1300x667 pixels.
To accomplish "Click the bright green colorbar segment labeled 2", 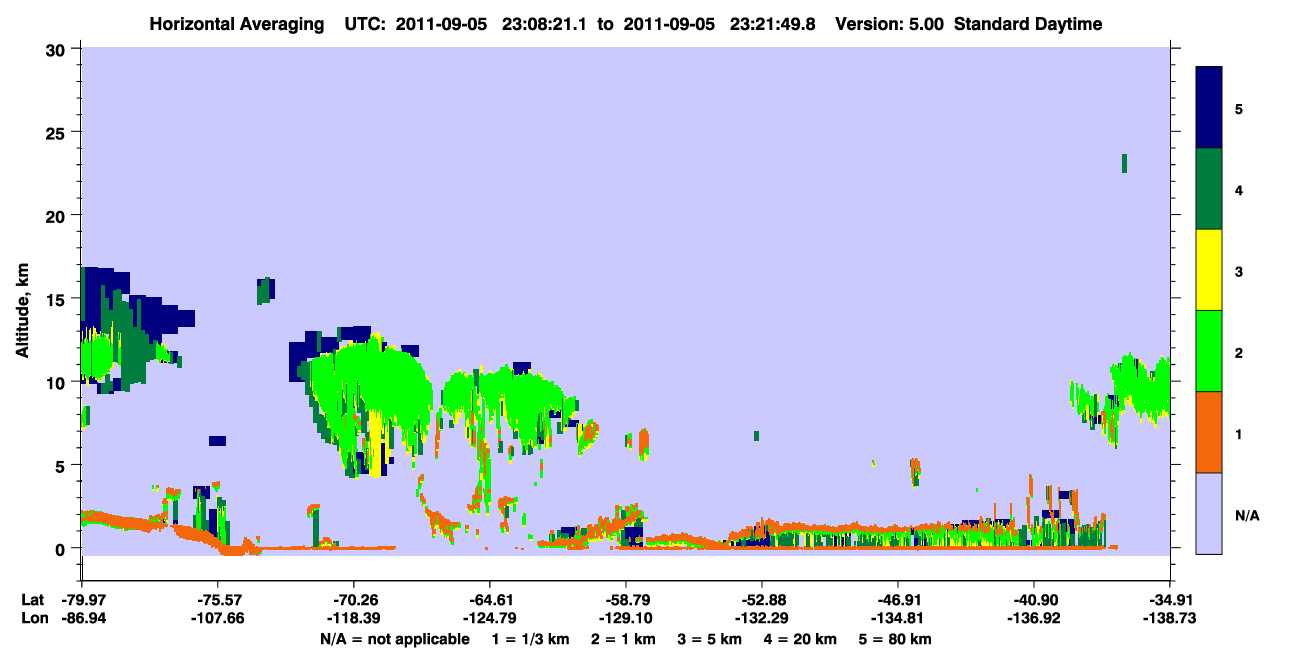I will [1209, 351].
